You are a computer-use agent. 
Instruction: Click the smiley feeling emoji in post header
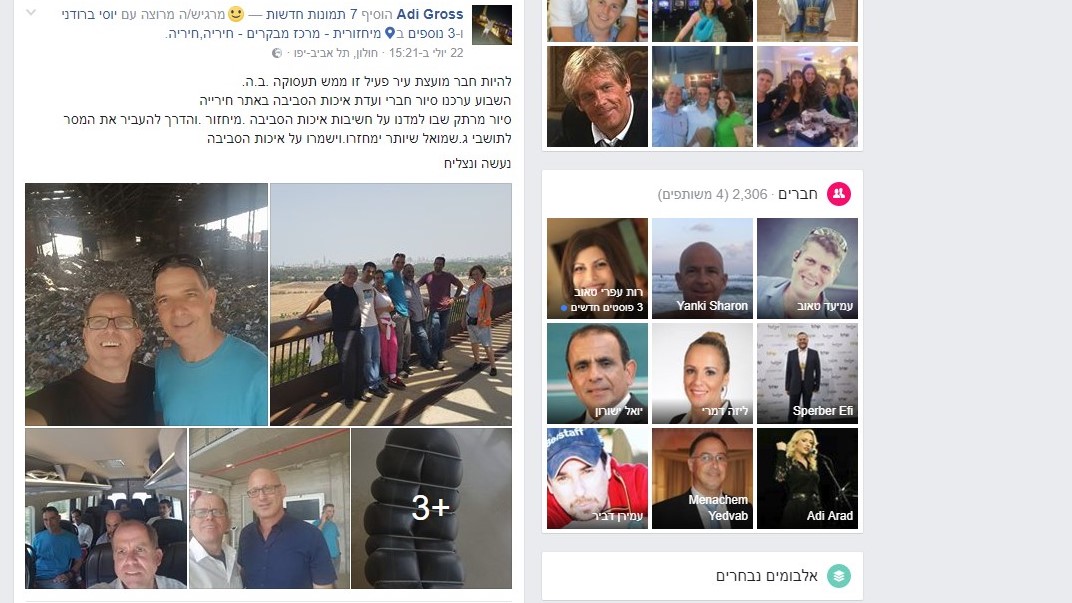(x=236, y=14)
